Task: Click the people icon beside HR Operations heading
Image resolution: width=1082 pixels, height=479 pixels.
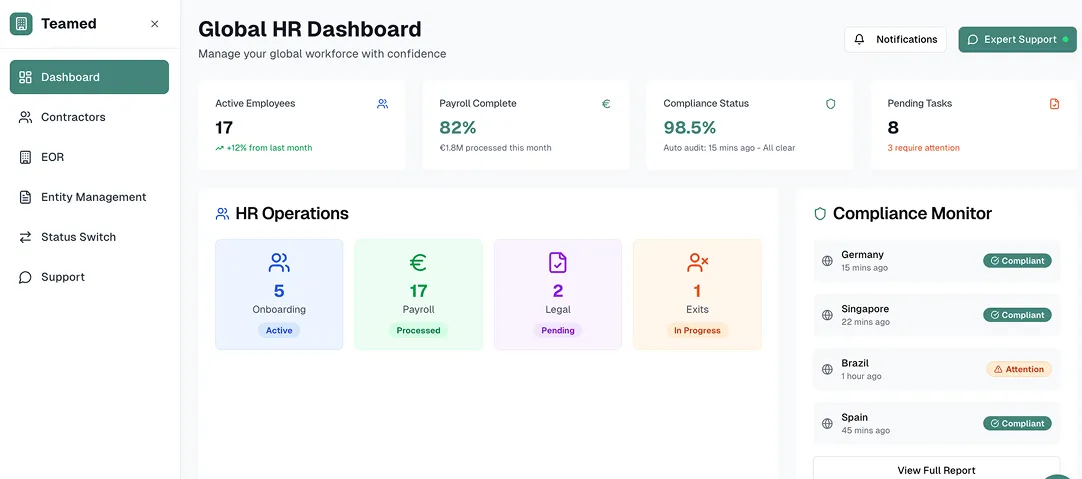Action: pyautogui.click(x=222, y=214)
